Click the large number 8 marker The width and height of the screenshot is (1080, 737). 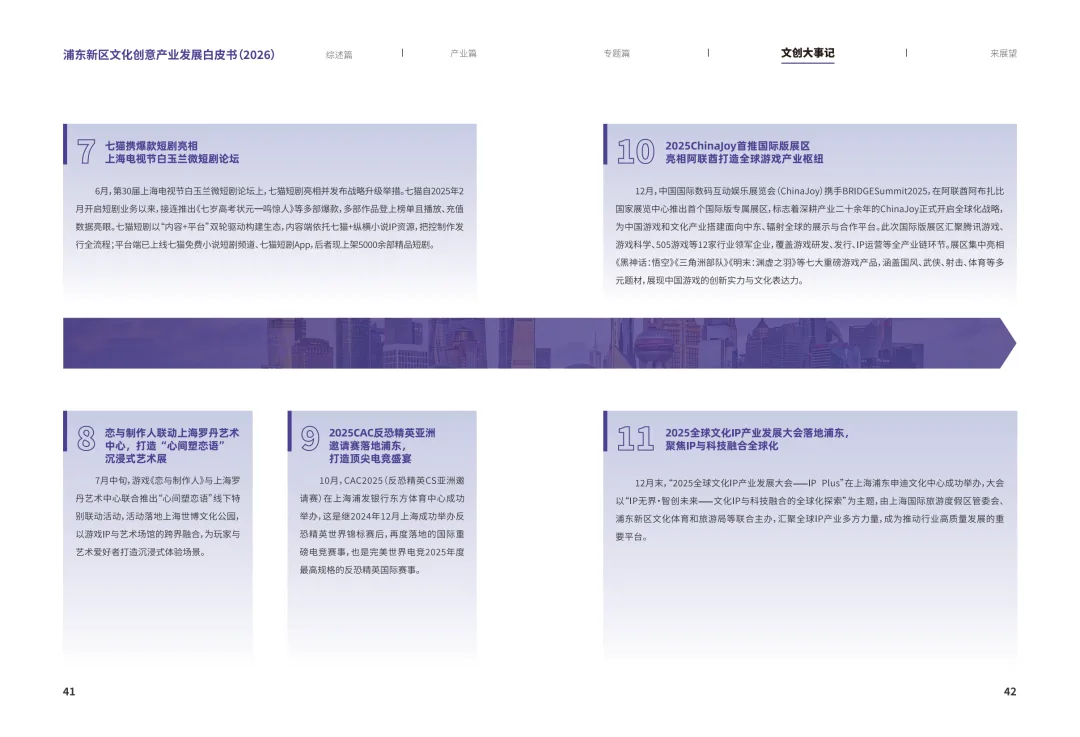[x=86, y=438]
